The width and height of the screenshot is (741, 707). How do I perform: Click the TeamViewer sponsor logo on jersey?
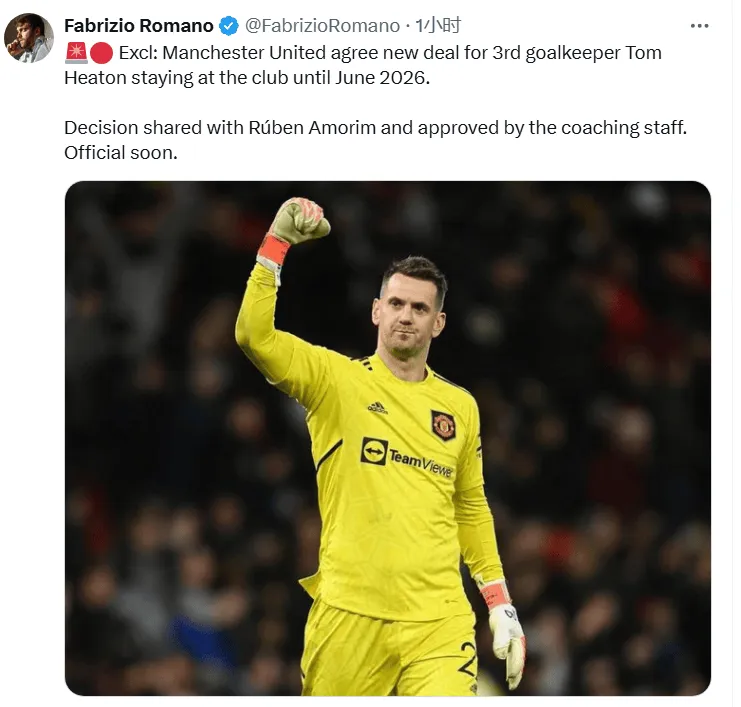(x=406, y=457)
